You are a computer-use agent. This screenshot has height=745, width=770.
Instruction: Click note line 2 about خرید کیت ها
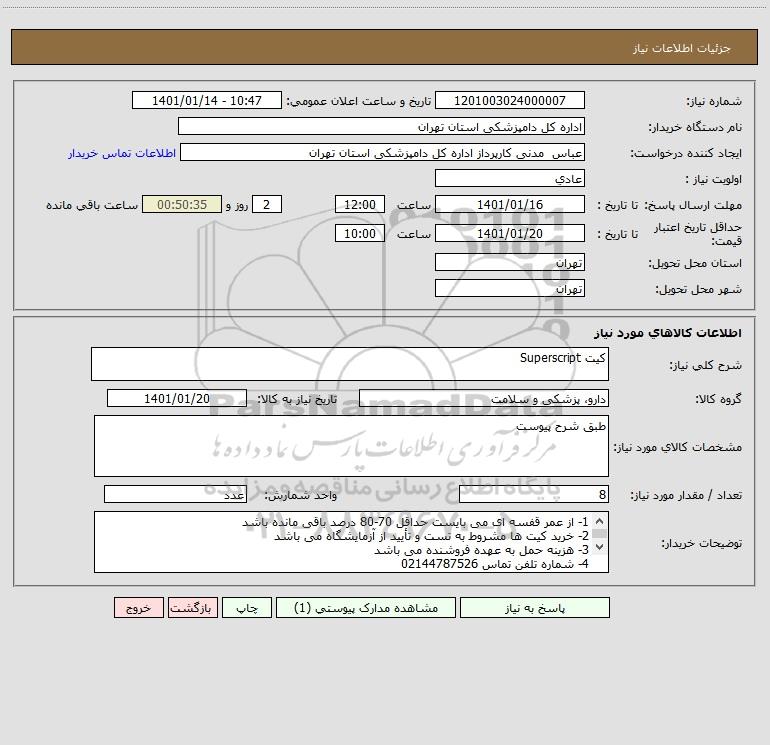pos(431,536)
